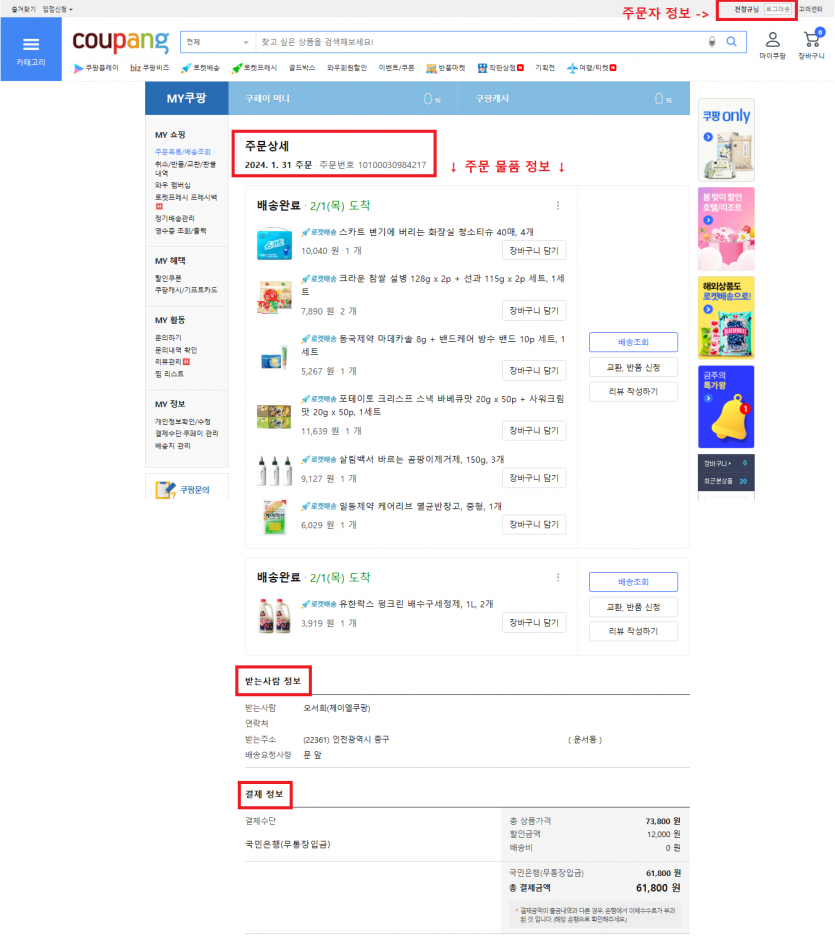Click 리뷰 작성하기 for the second delivery
Screen dimensions: 835x944
[x=633, y=631]
